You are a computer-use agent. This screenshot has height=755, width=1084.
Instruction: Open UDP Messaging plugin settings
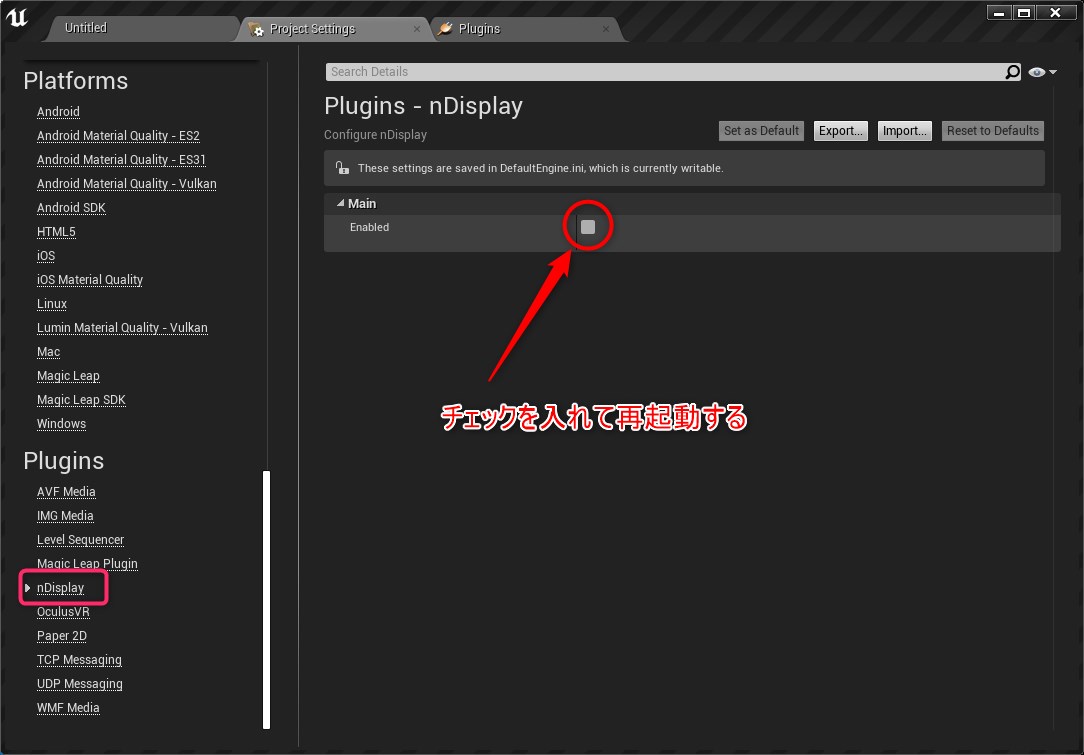[x=80, y=684]
